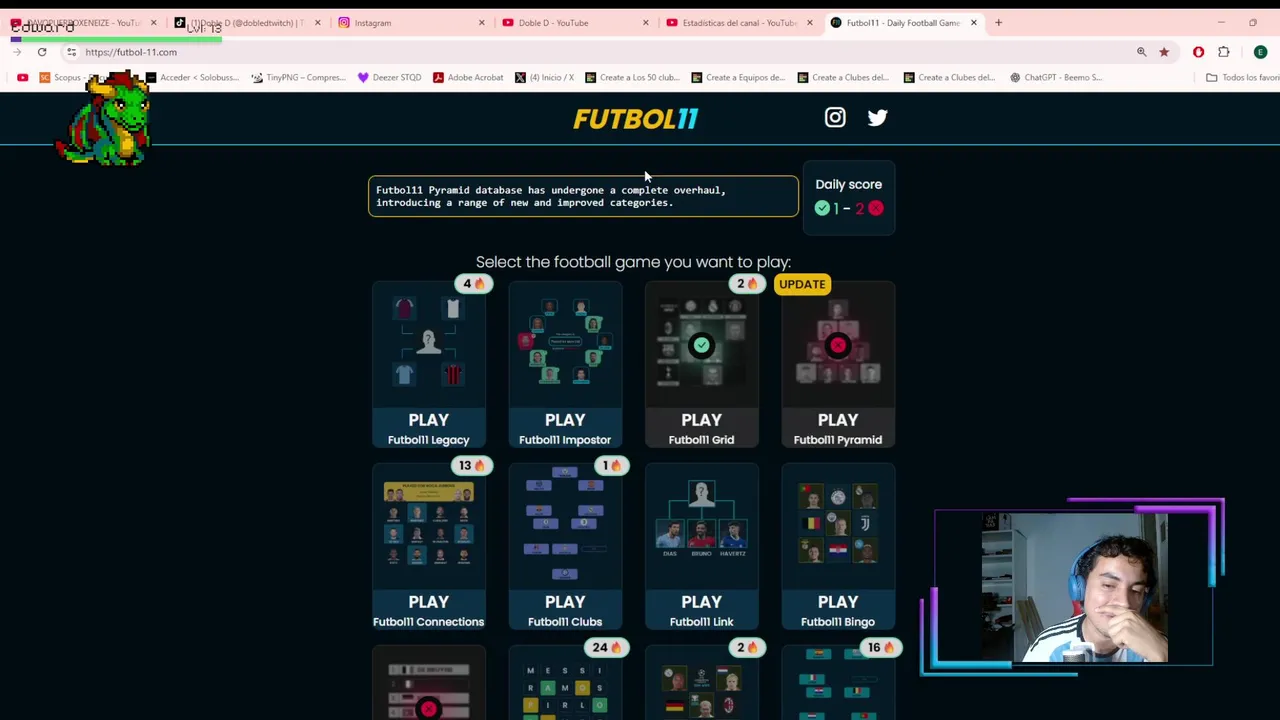1280x720 pixels.
Task: Open ChatGPT - Beemo bookmark
Action: (1055, 77)
